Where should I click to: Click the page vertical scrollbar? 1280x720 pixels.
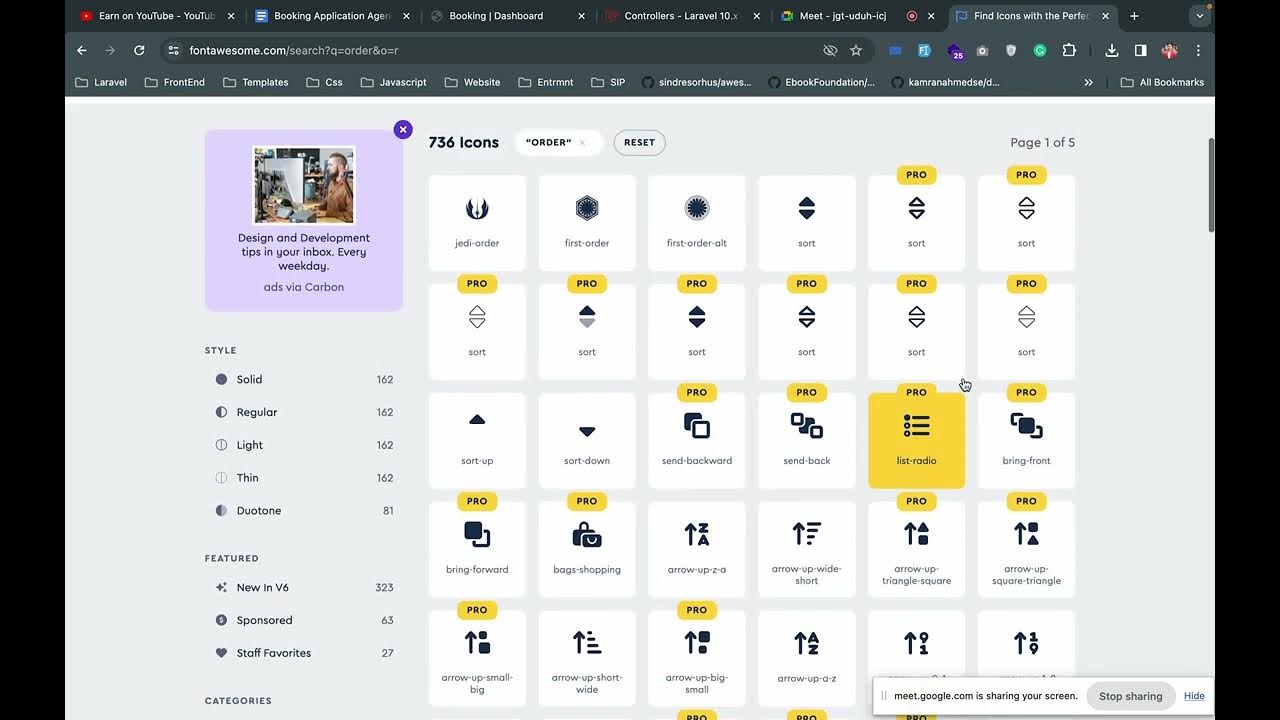1212,185
